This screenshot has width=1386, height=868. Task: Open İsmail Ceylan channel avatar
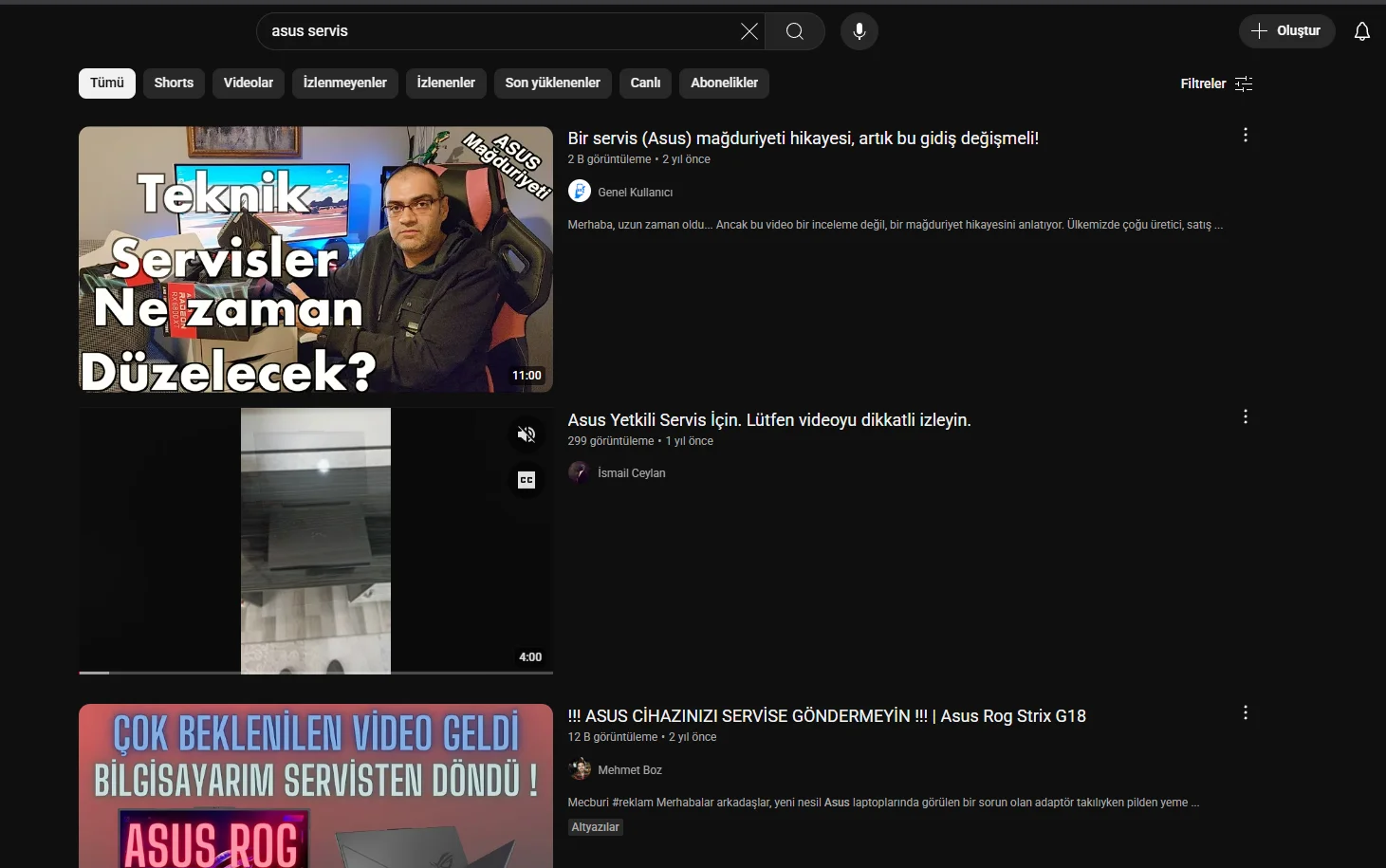tap(580, 472)
